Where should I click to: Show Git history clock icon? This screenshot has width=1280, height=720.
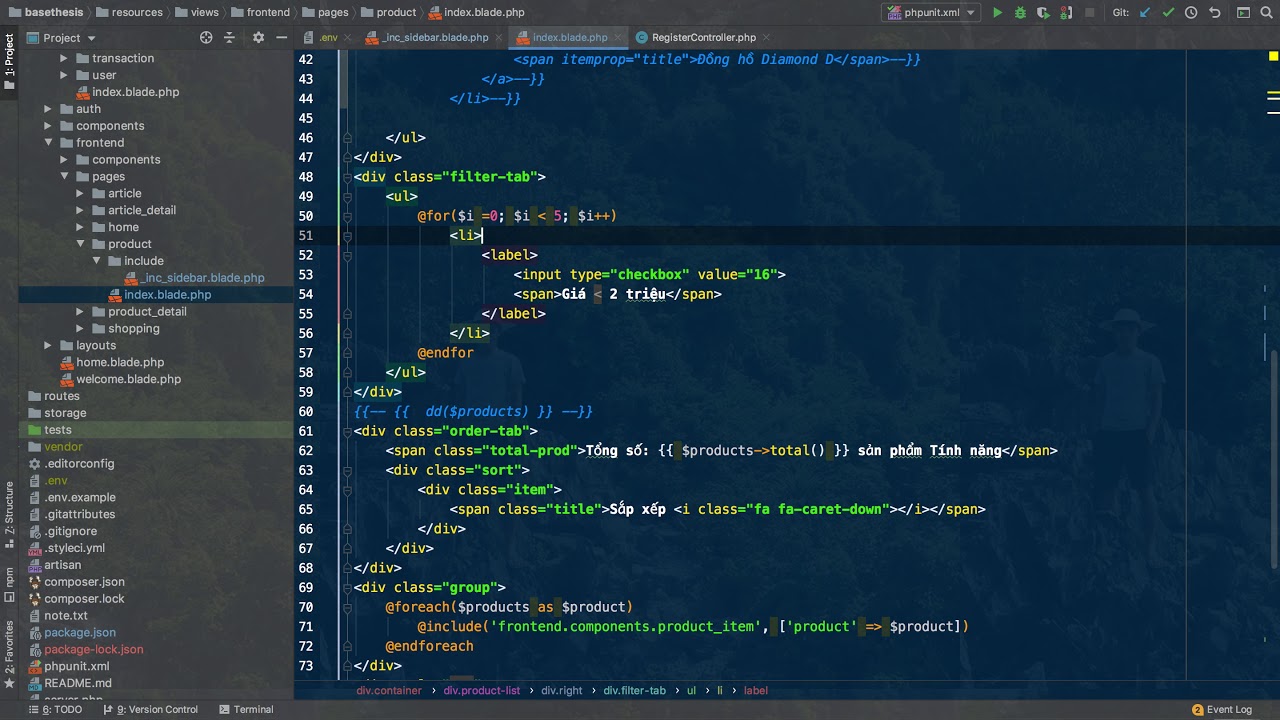[x=1191, y=13]
